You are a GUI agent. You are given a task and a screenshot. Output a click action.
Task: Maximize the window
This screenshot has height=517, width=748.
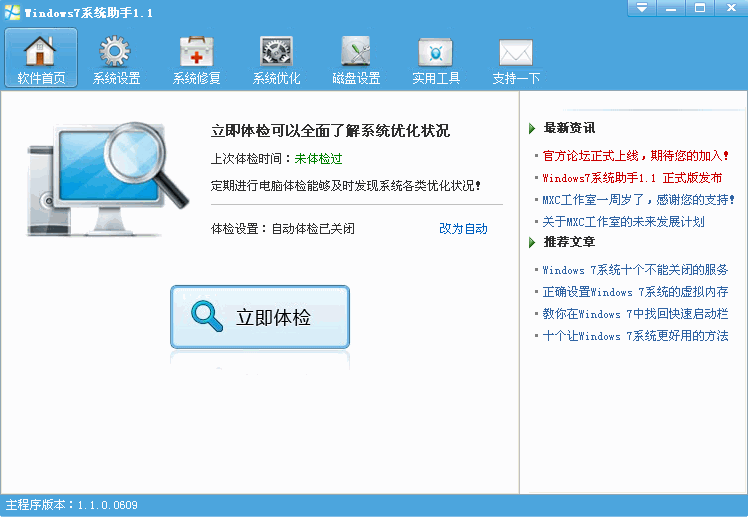(x=700, y=8)
